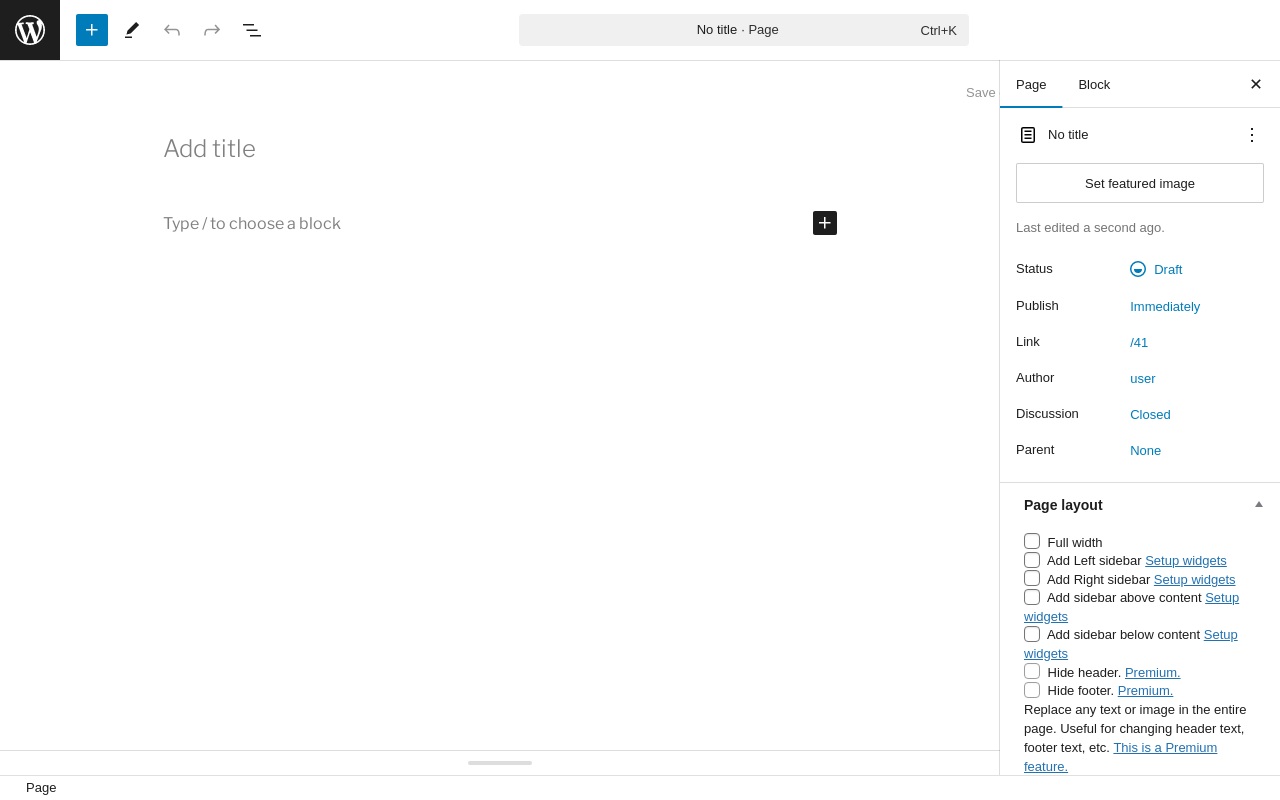
Task: Click Set featured image button
Action: (1140, 183)
